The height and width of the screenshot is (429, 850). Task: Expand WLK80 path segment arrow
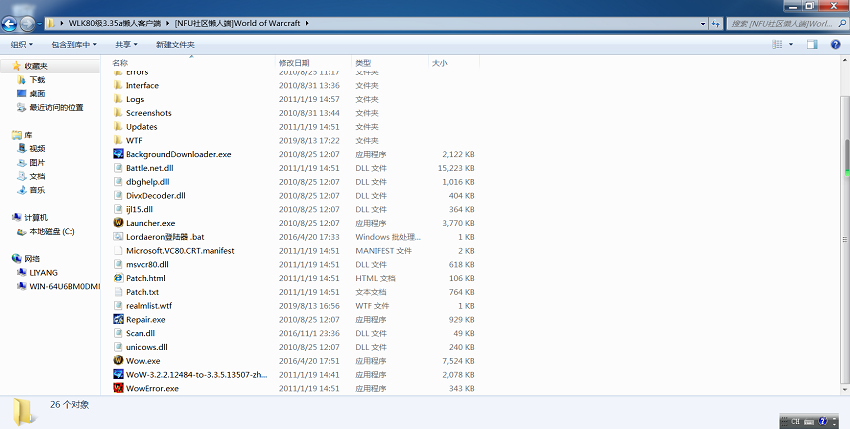(168, 23)
